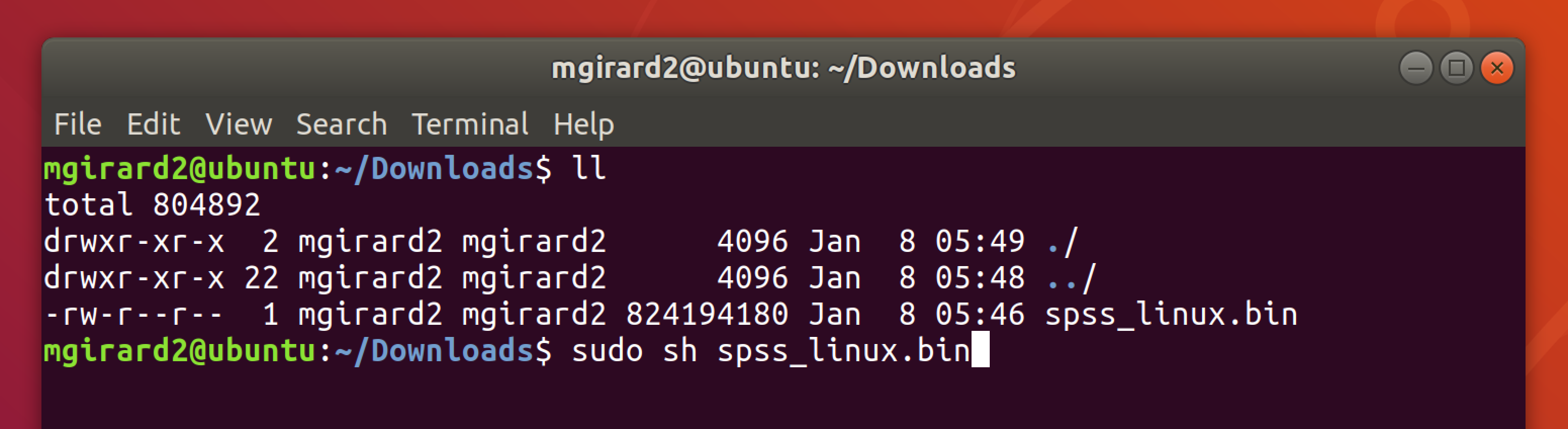Open the Help menu
The height and width of the screenshot is (429, 1568).
pyautogui.click(x=583, y=124)
